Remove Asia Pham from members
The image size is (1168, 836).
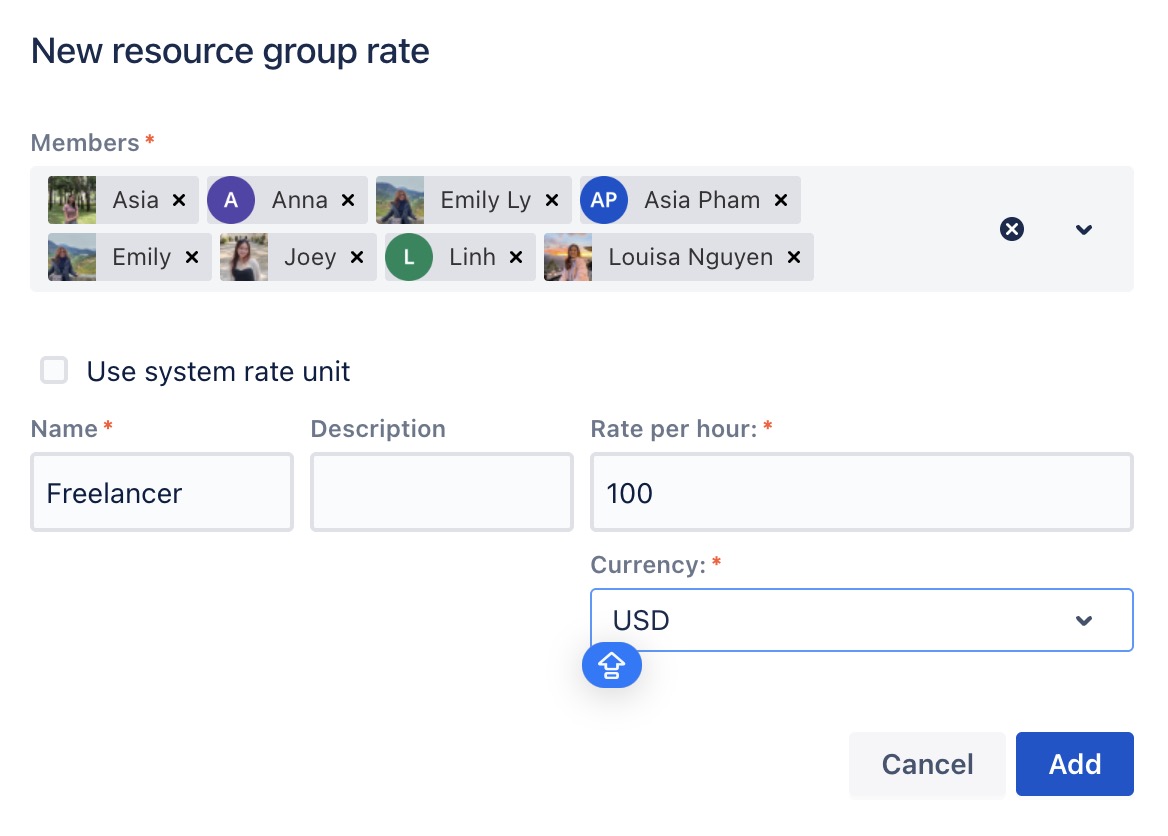[x=781, y=200]
